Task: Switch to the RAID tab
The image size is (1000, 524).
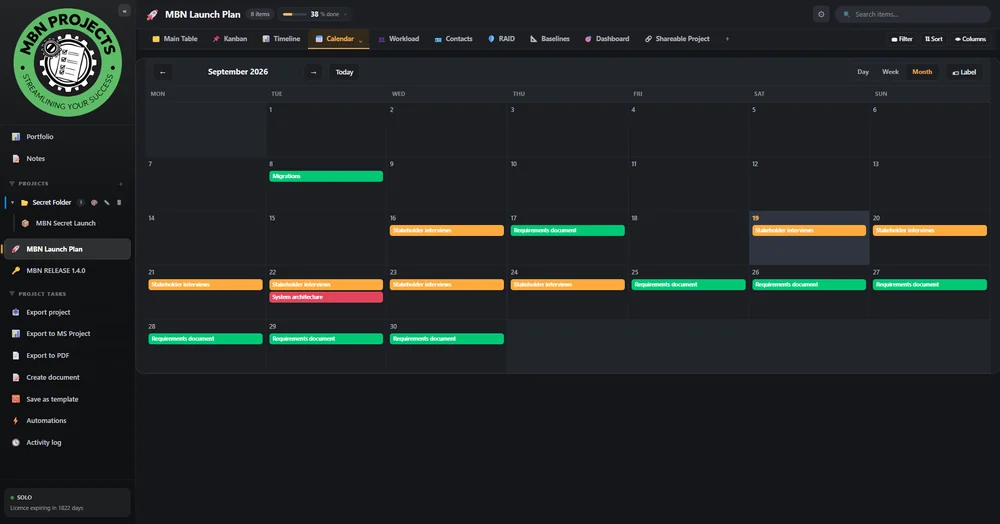Action: 501,39
